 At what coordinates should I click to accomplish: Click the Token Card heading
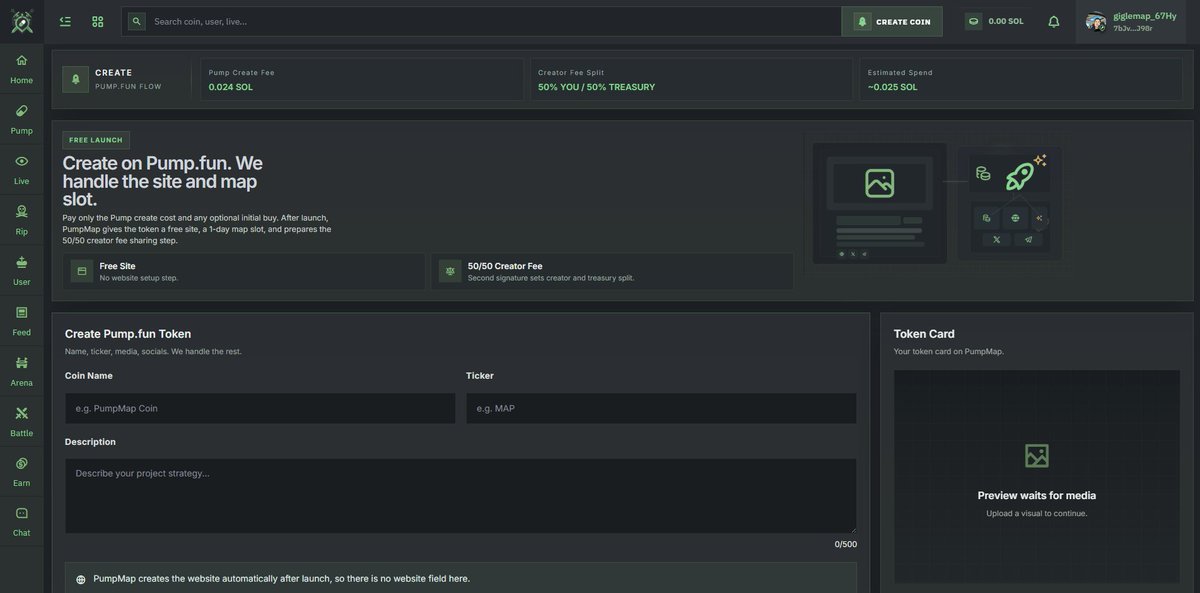pos(924,334)
